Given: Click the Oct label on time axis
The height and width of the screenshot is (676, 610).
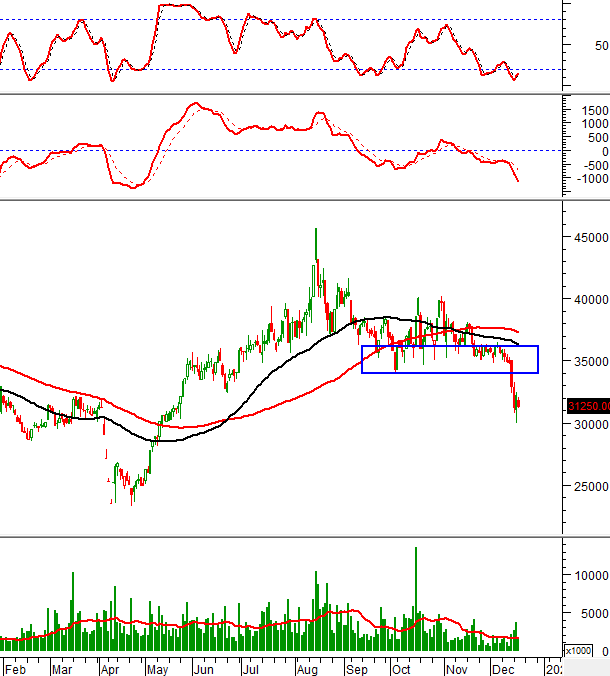Looking at the screenshot, I should (403, 667).
